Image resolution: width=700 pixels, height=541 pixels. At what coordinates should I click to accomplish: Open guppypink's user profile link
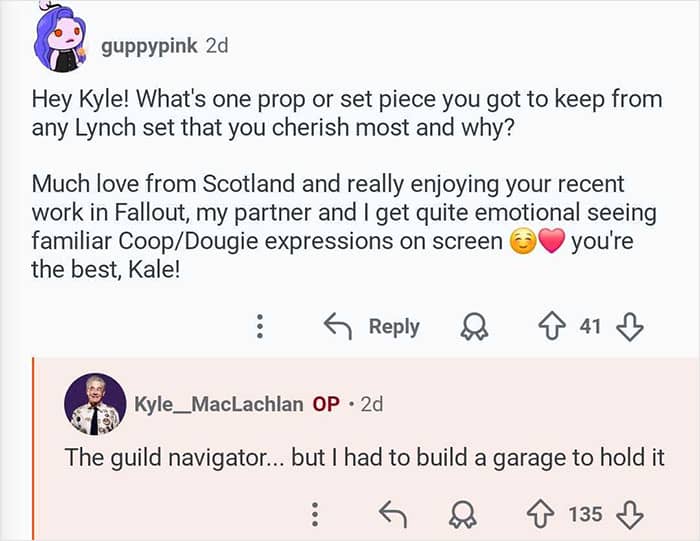tap(150, 46)
